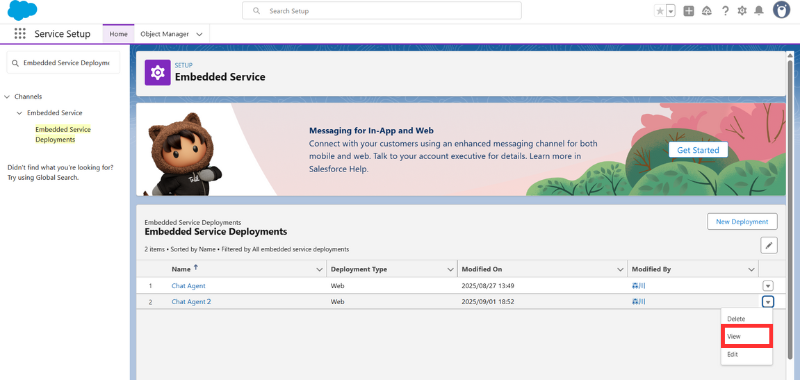800x380 pixels.
Task: Open the Help question mark icon
Action: pyautogui.click(x=725, y=11)
